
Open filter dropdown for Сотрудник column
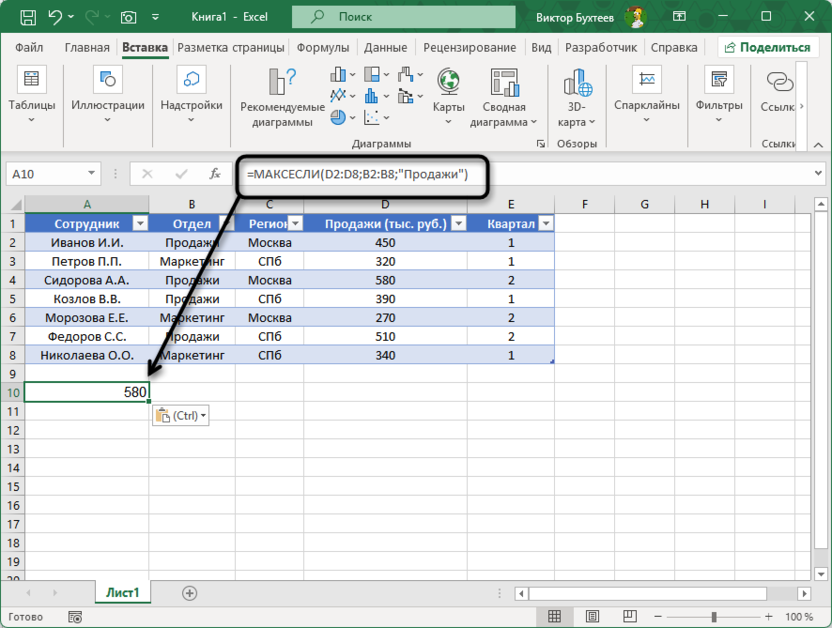[x=140, y=224]
